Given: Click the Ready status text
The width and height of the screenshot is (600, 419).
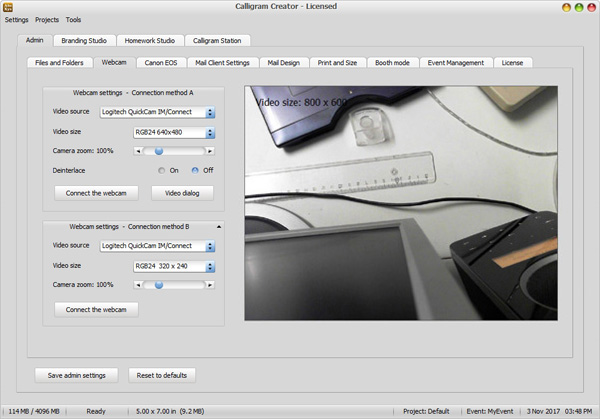Looking at the screenshot, I should click(x=96, y=411).
